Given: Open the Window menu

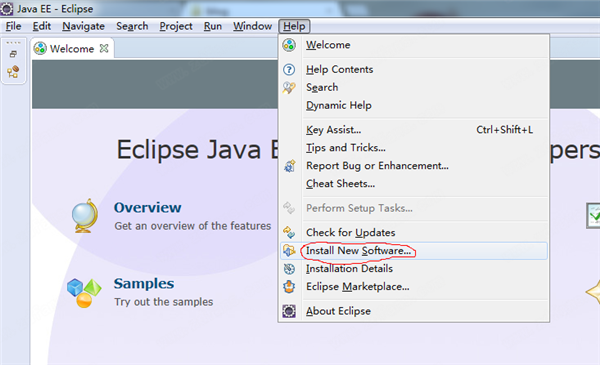Looking at the screenshot, I should (253, 26).
